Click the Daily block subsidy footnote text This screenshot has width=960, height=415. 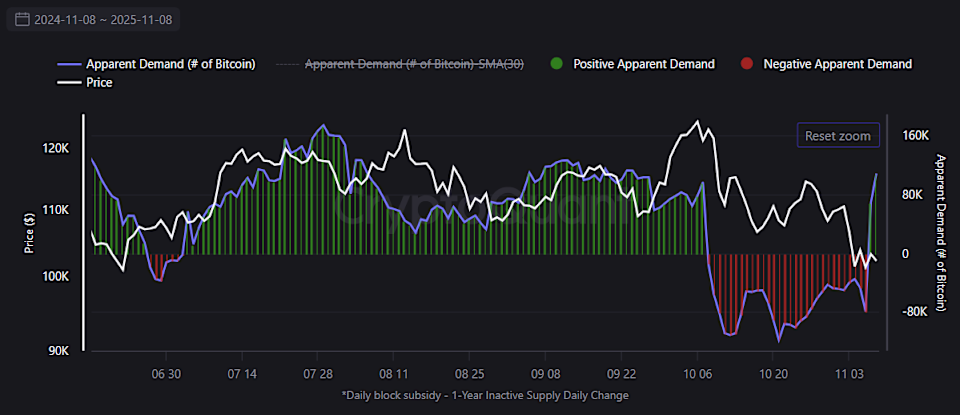click(485, 396)
